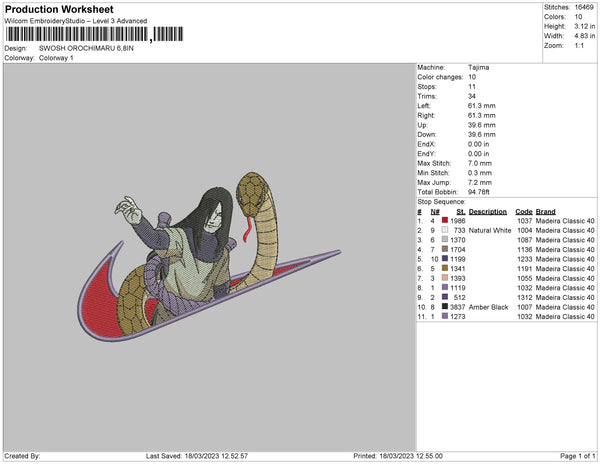Click the brown 1704 color swatch
The image size is (600, 464).
coord(445,249)
